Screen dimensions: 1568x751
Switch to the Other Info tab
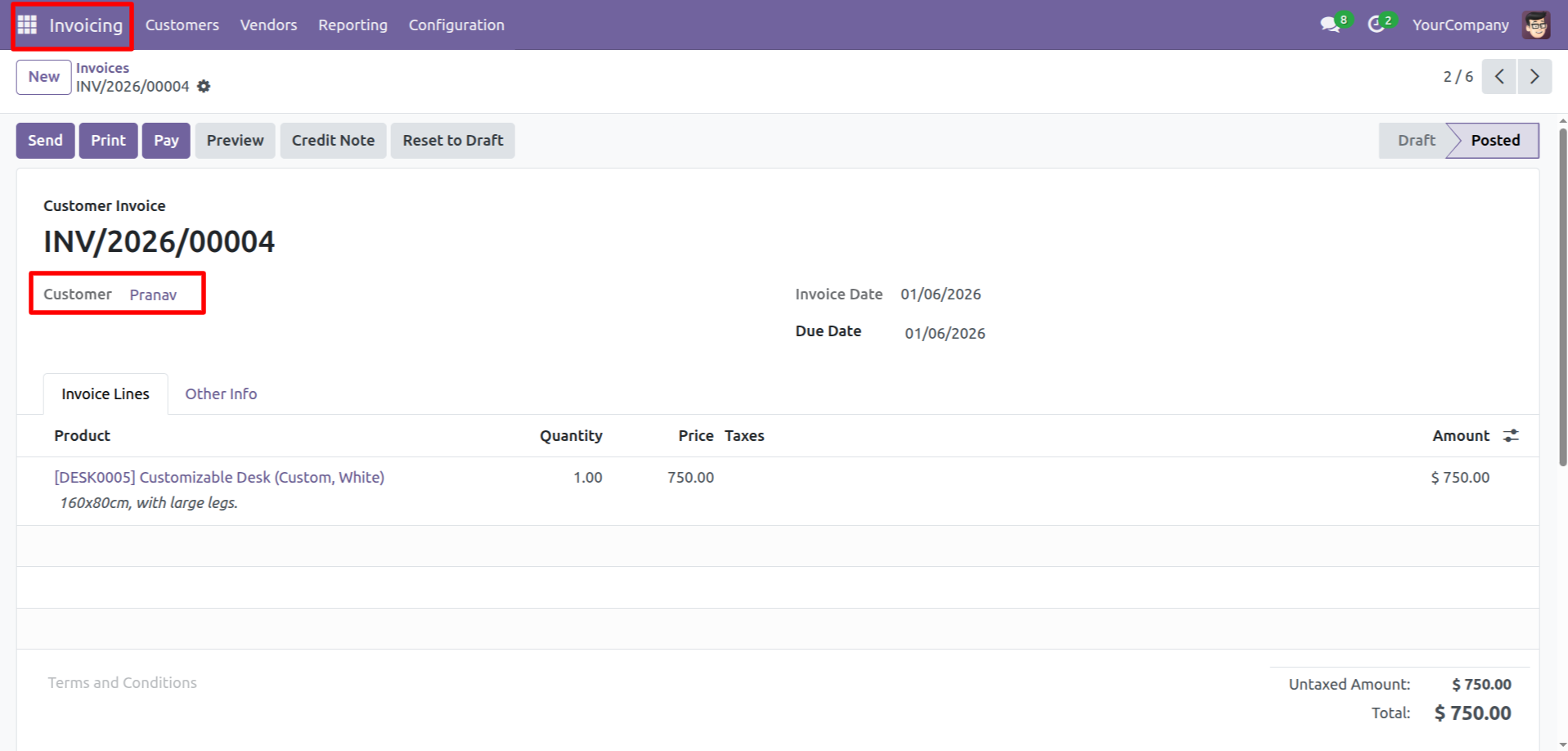221,394
